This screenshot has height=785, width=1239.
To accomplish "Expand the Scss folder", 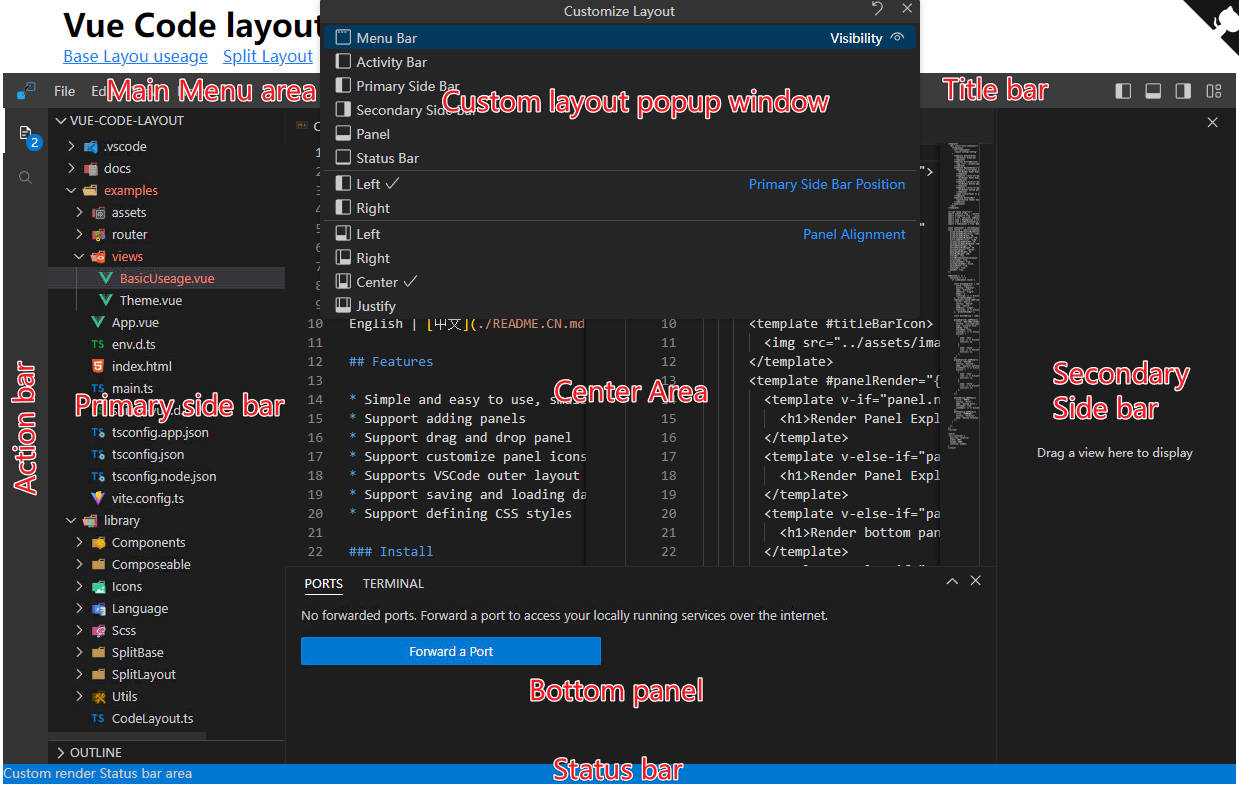I will pos(167,630).
